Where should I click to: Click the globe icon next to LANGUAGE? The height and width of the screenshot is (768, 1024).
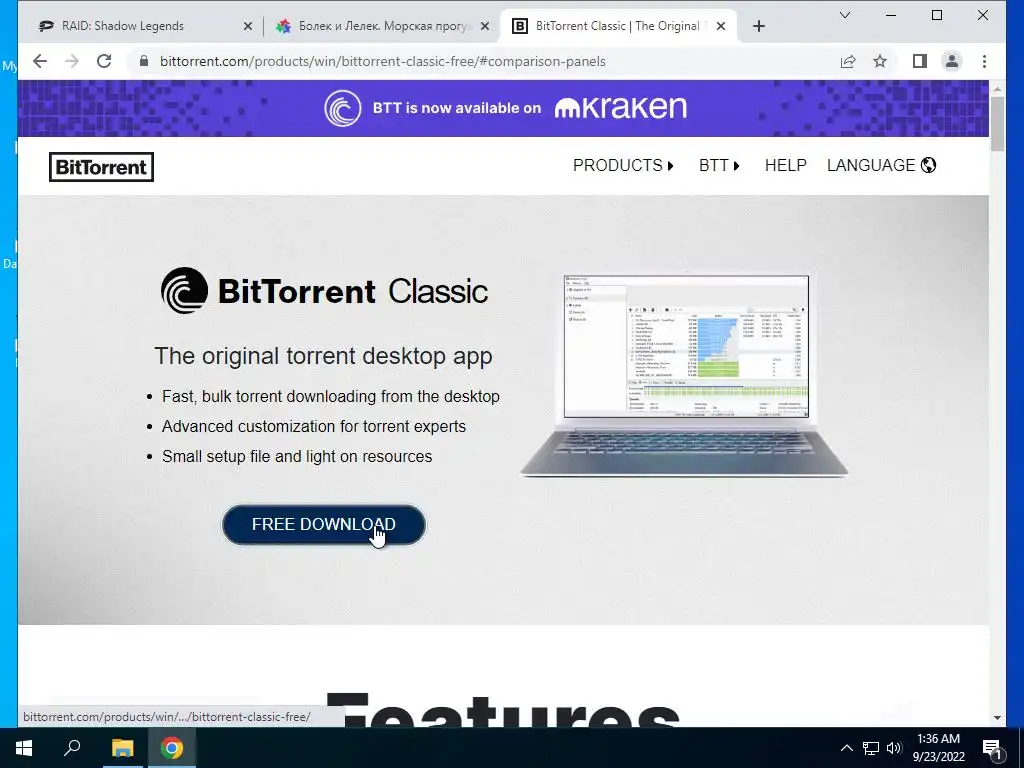tap(928, 165)
